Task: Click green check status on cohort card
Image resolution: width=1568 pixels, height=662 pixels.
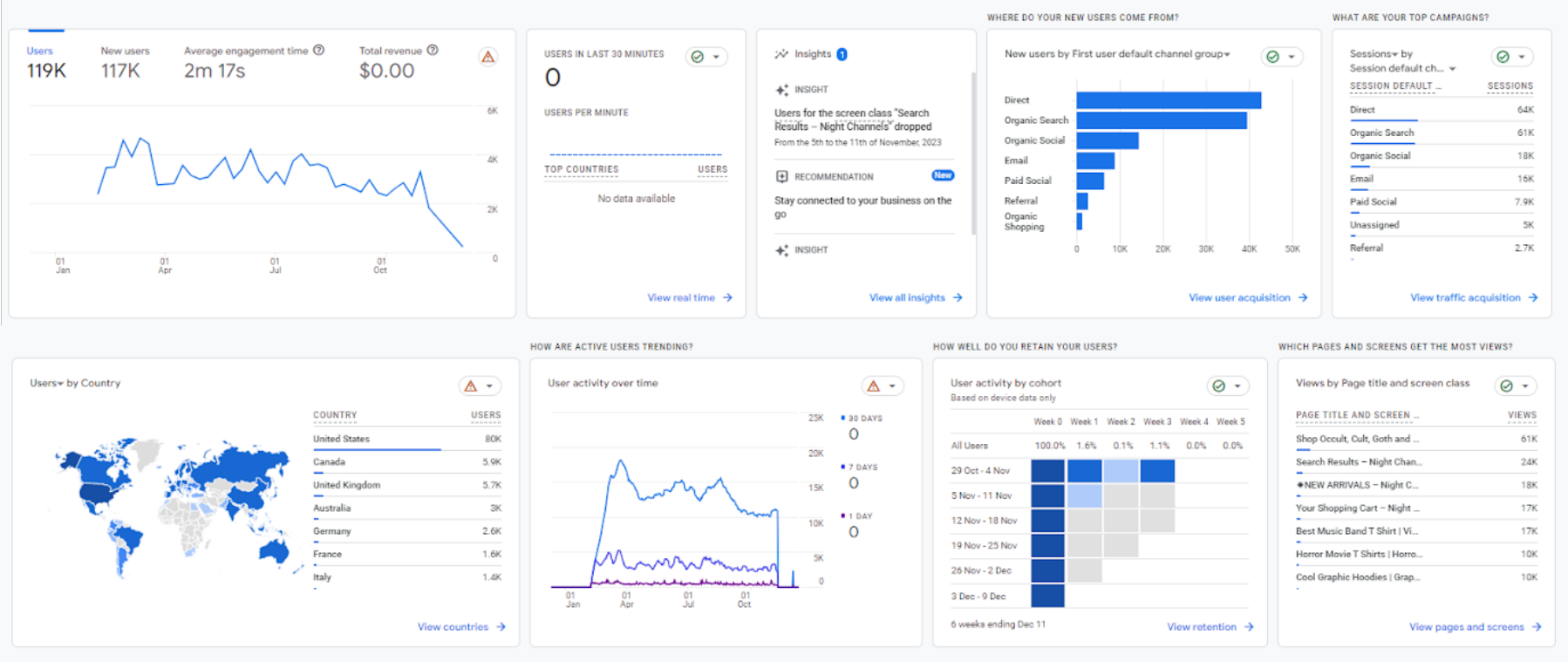Action: pyautogui.click(x=1219, y=386)
